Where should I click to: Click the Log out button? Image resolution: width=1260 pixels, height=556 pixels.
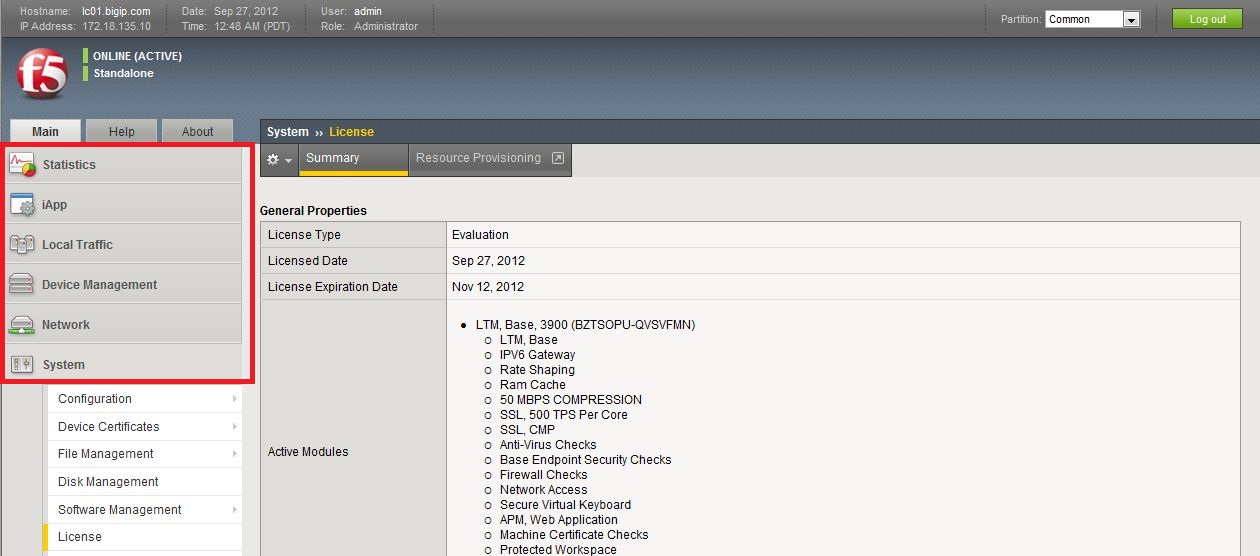click(1207, 19)
